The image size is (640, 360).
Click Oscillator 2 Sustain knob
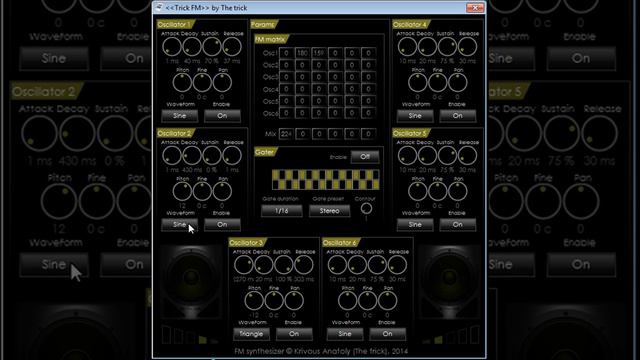pos(212,156)
